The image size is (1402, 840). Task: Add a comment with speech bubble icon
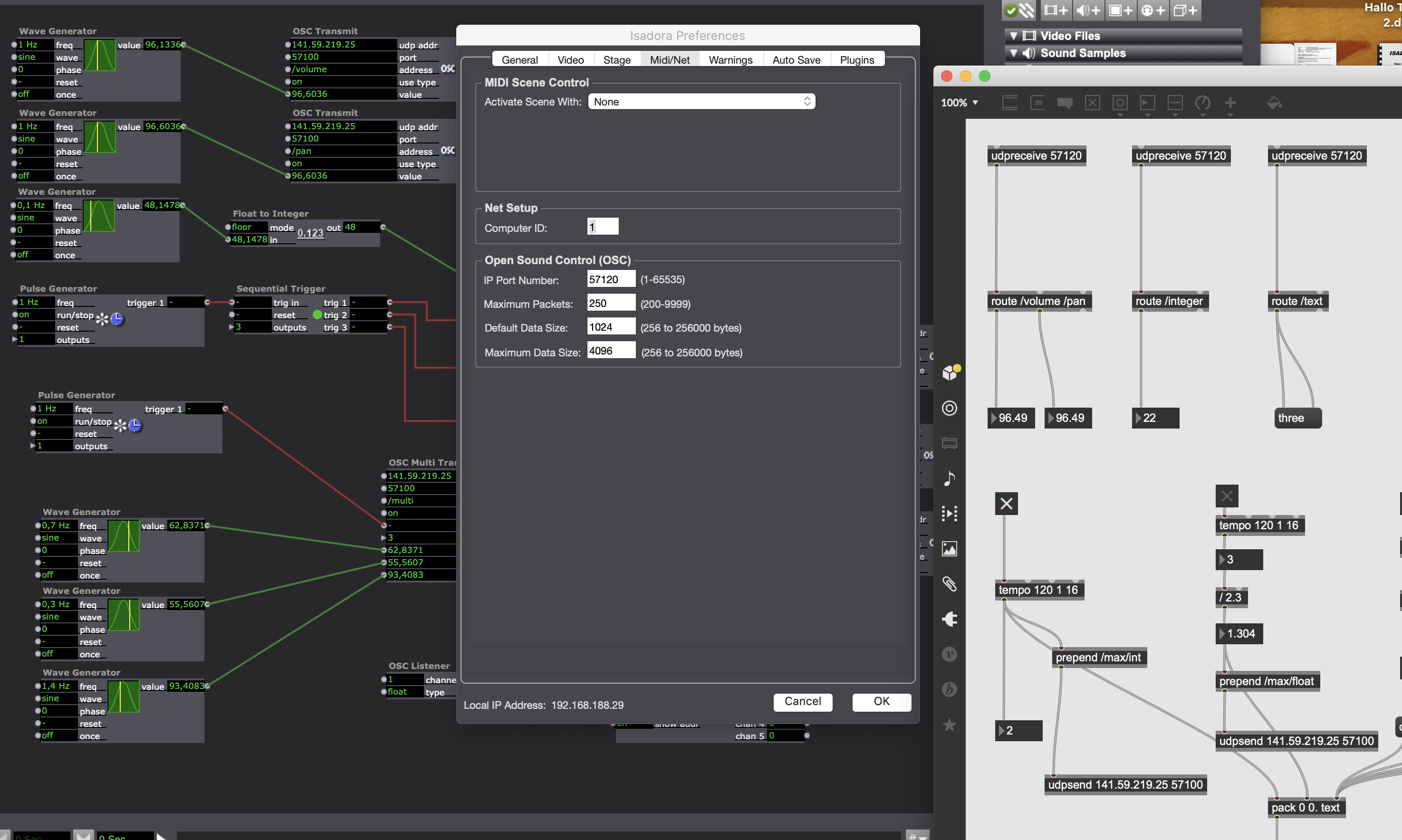click(x=1065, y=103)
